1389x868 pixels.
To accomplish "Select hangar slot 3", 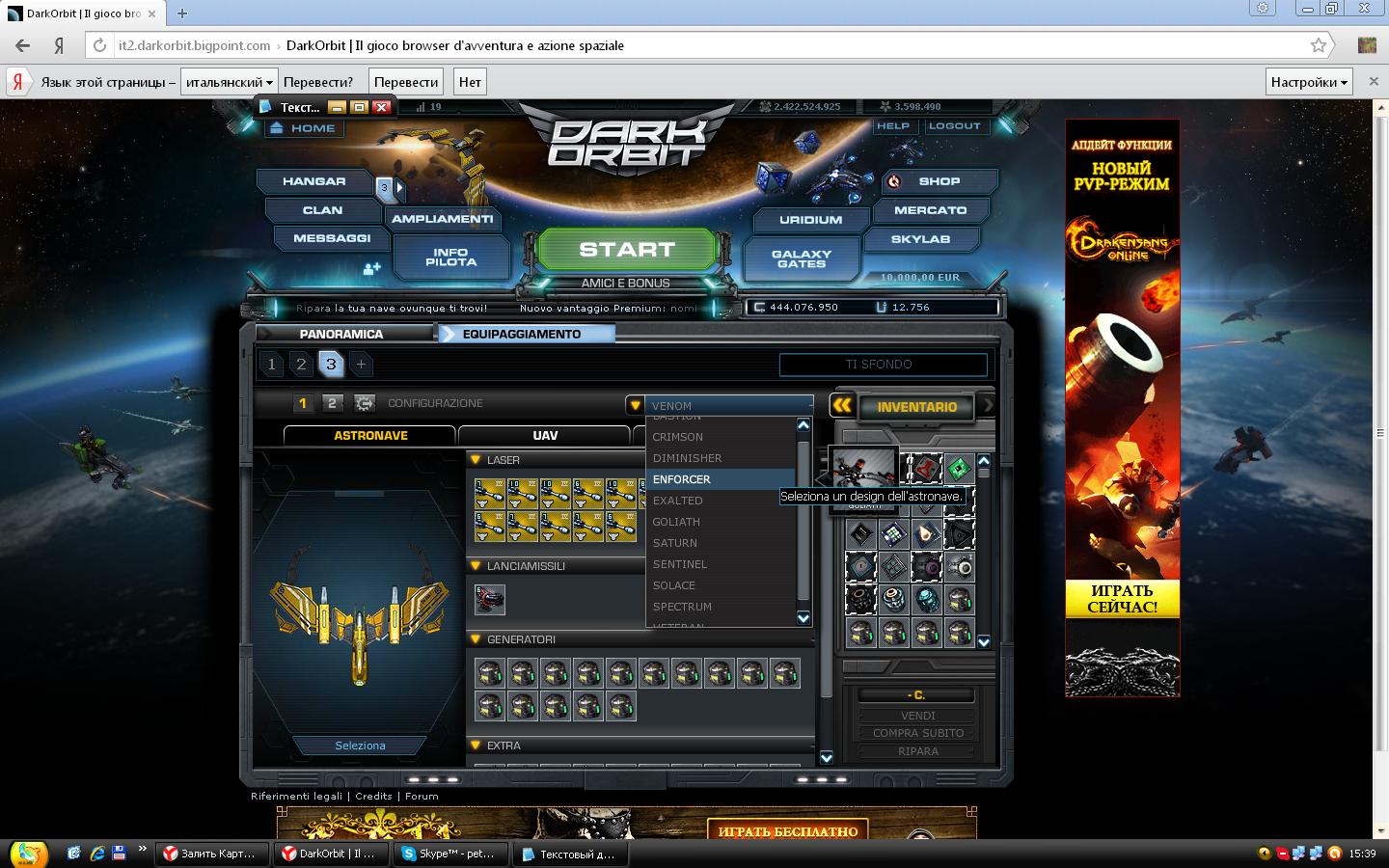I will pos(331,364).
